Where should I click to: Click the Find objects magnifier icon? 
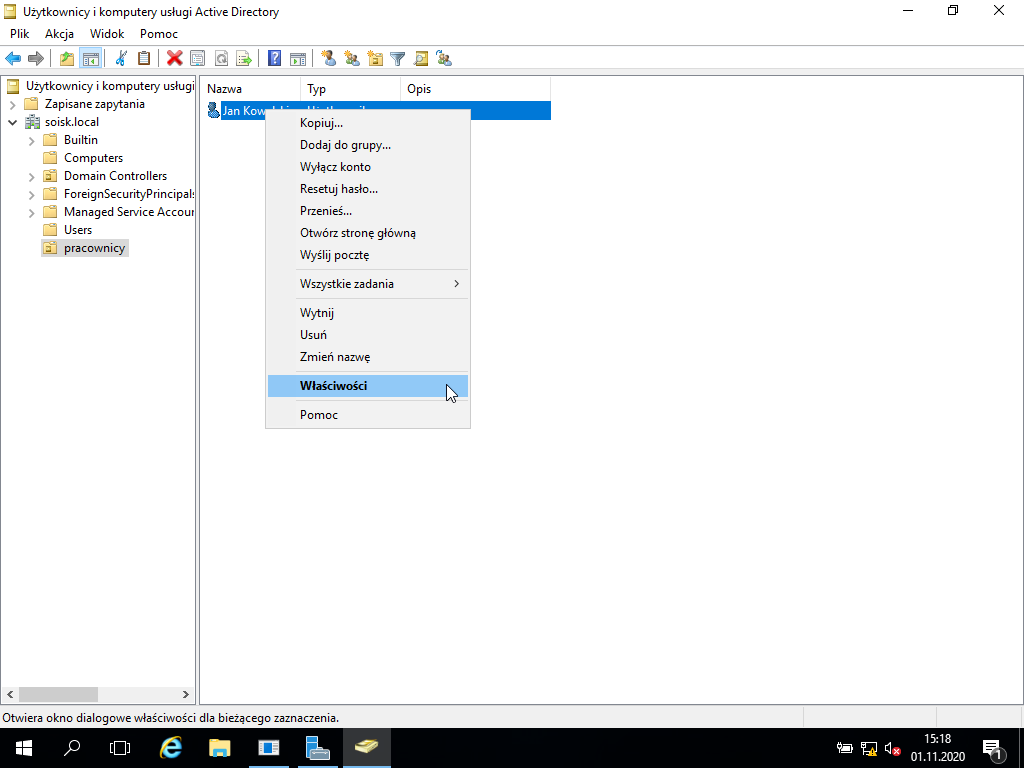(421, 59)
